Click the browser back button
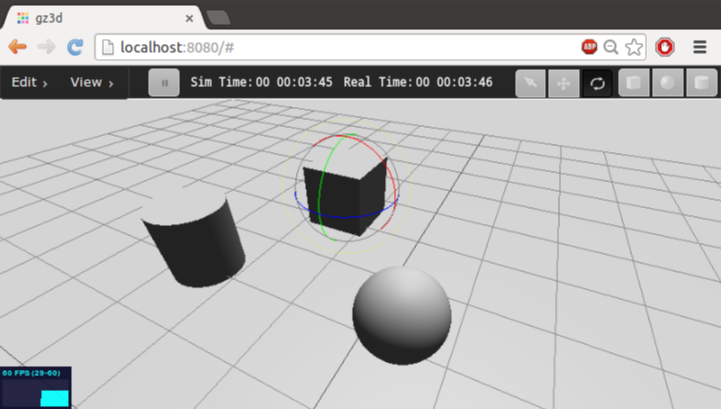This screenshot has width=721, height=409. [17, 46]
